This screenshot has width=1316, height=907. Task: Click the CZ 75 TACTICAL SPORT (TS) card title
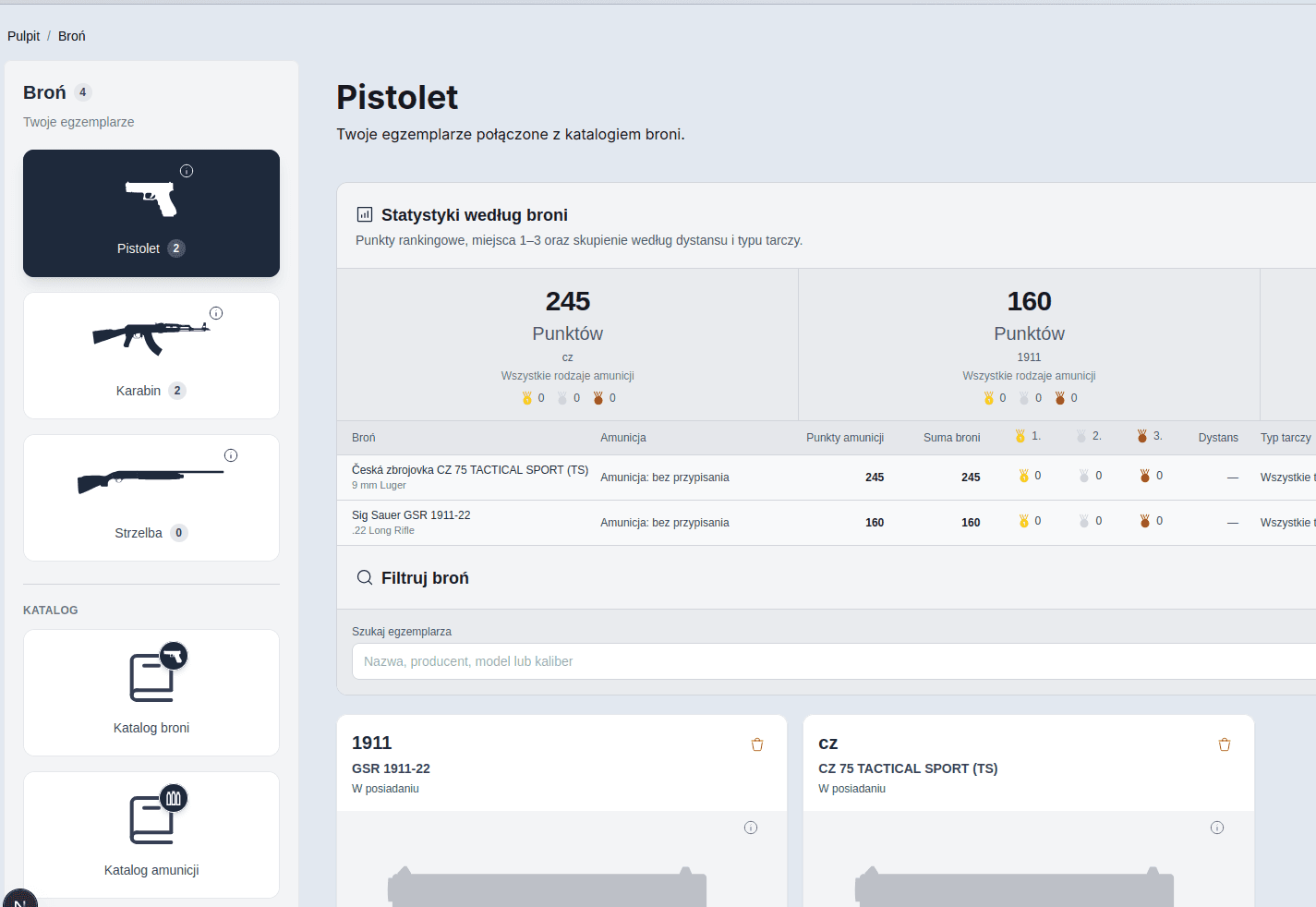point(908,768)
